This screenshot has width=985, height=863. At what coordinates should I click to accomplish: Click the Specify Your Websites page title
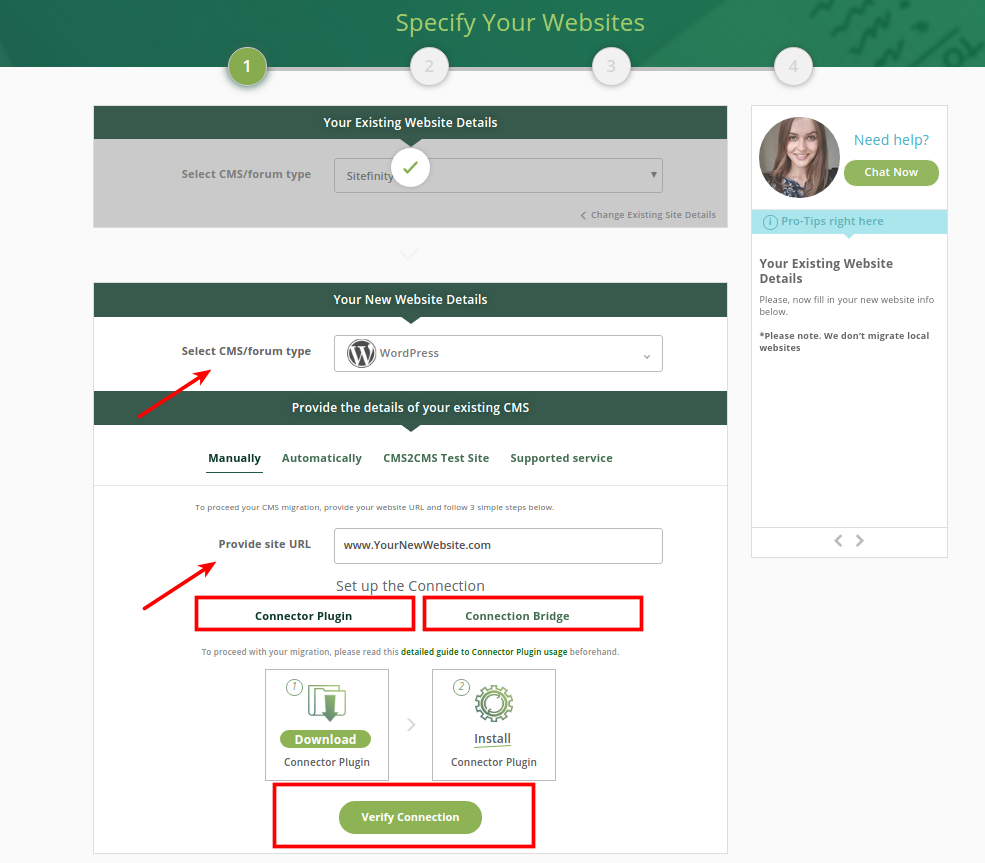520,23
